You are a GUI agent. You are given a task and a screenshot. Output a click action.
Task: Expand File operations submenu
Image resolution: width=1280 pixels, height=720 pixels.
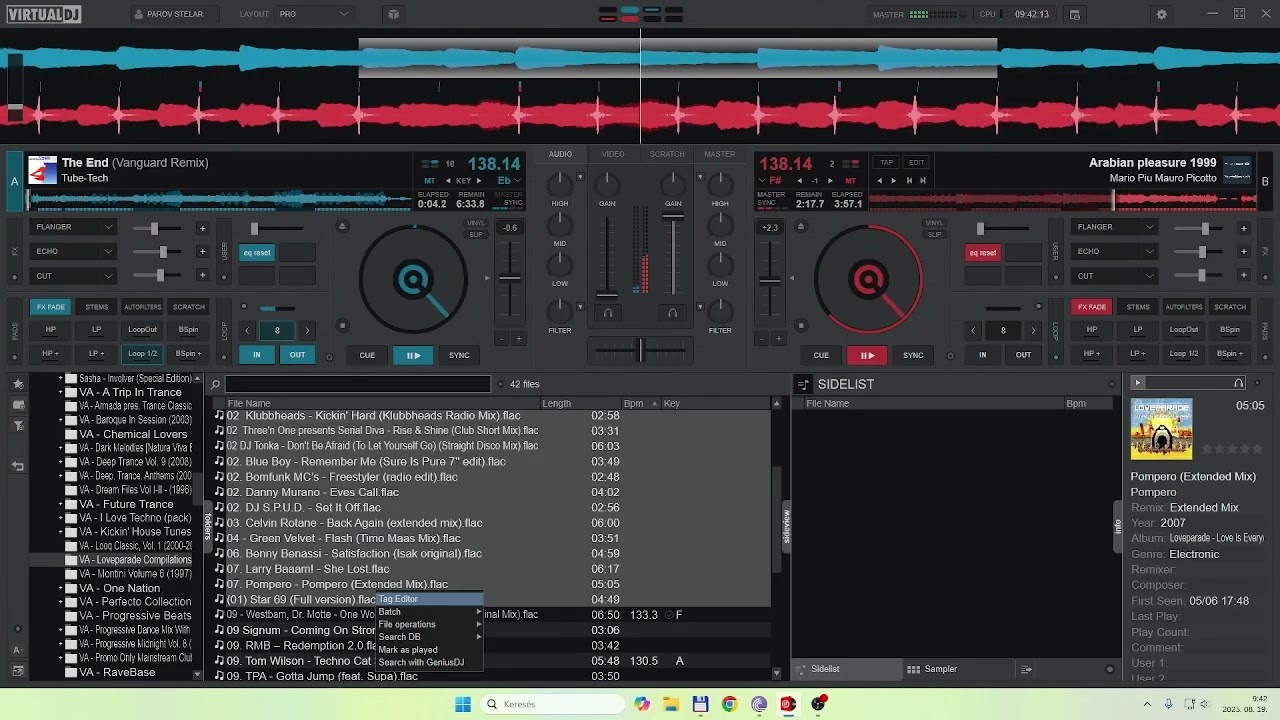(x=430, y=624)
